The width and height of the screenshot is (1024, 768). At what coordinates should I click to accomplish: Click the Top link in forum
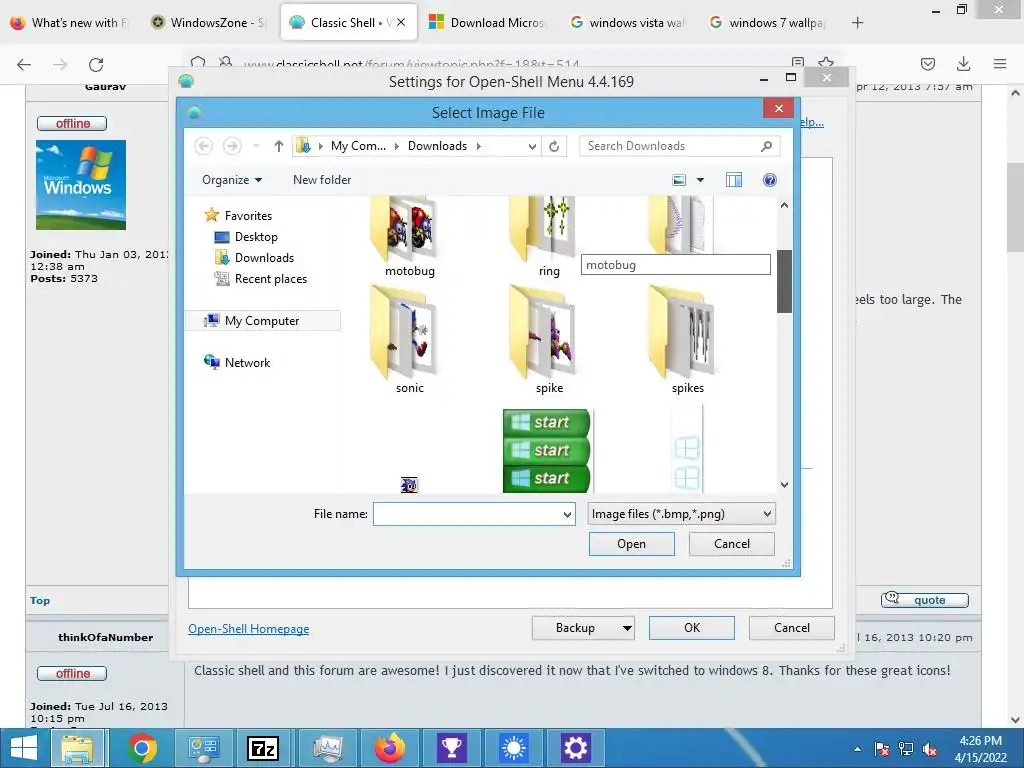point(40,600)
